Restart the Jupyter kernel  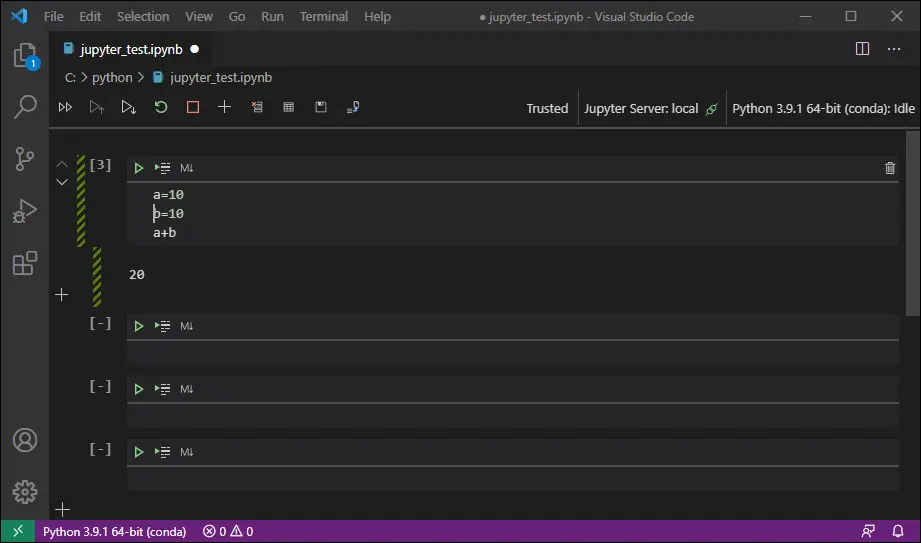pos(161,108)
